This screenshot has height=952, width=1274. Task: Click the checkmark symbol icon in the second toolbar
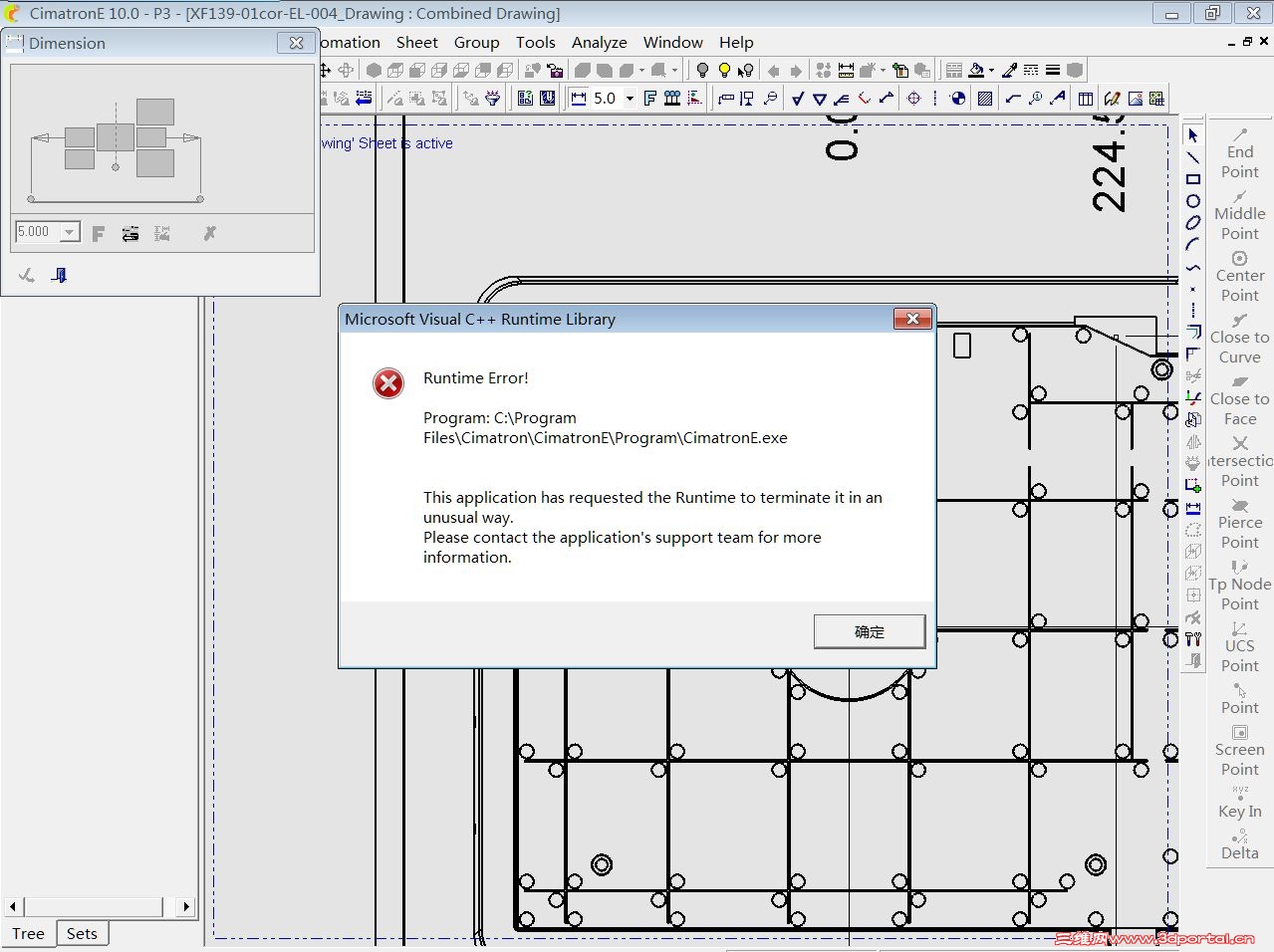click(x=797, y=98)
